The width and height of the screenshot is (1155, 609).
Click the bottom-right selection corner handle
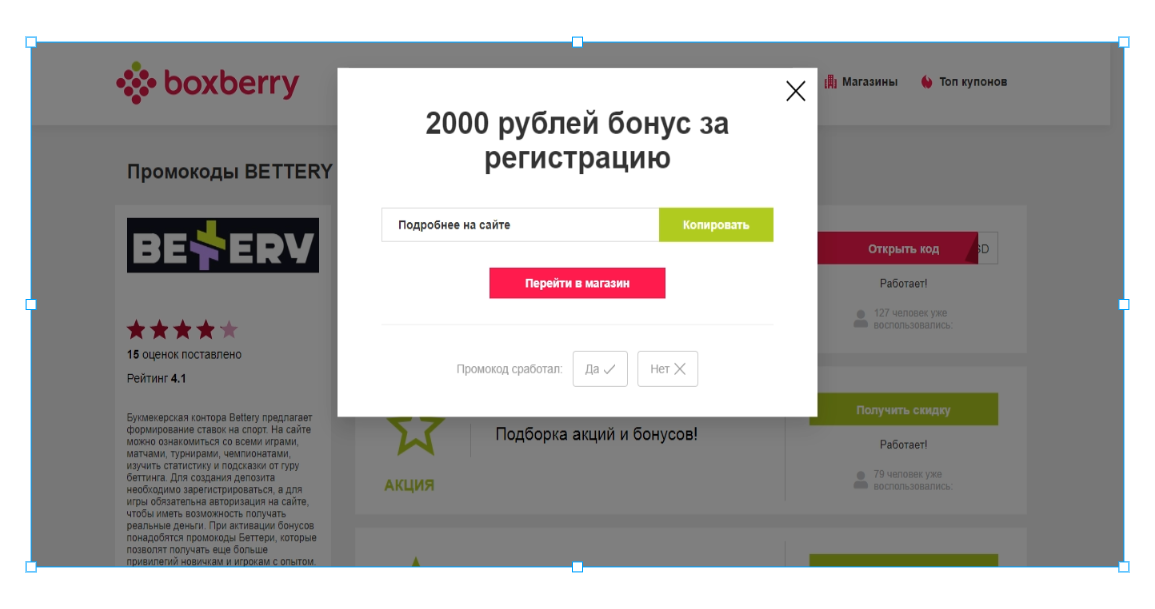(x=1124, y=567)
